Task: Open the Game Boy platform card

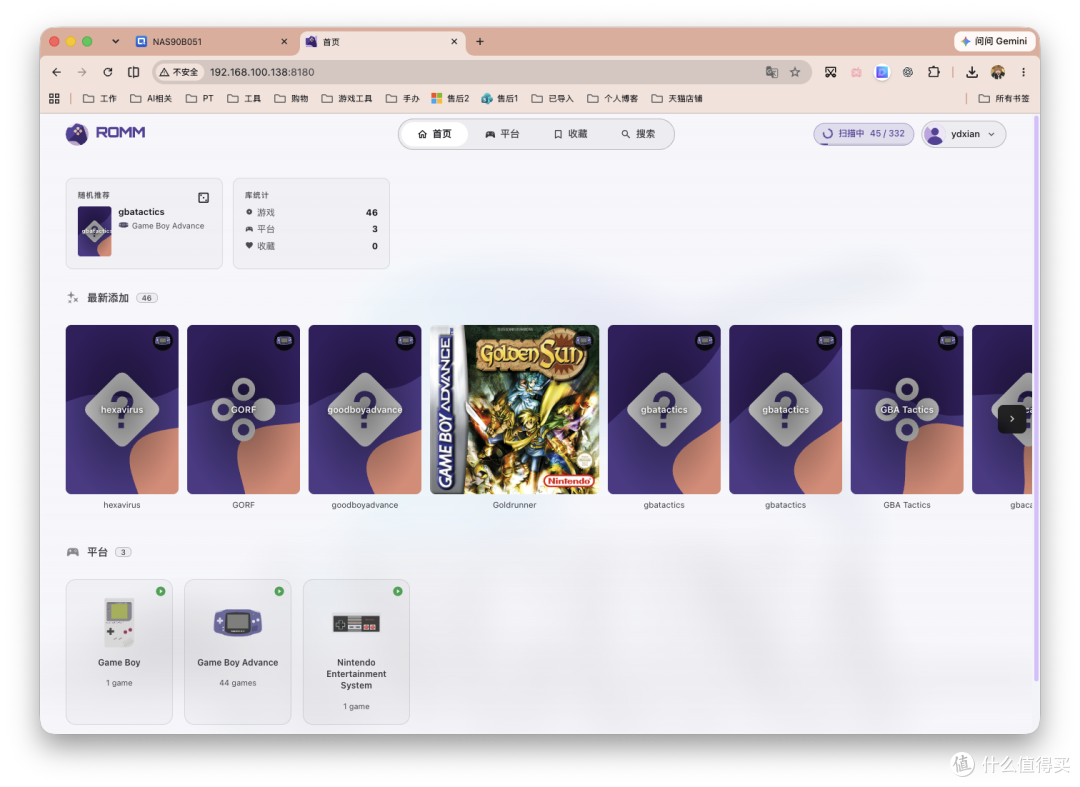Action: click(119, 651)
